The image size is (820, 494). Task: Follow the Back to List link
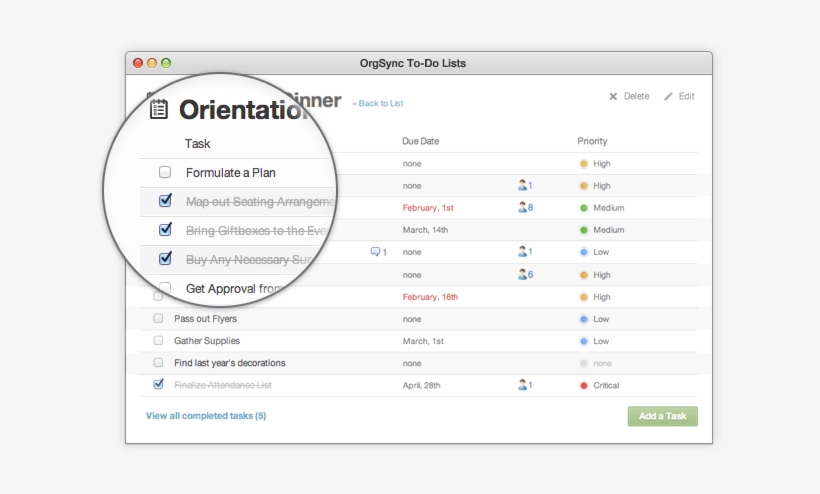coord(378,103)
